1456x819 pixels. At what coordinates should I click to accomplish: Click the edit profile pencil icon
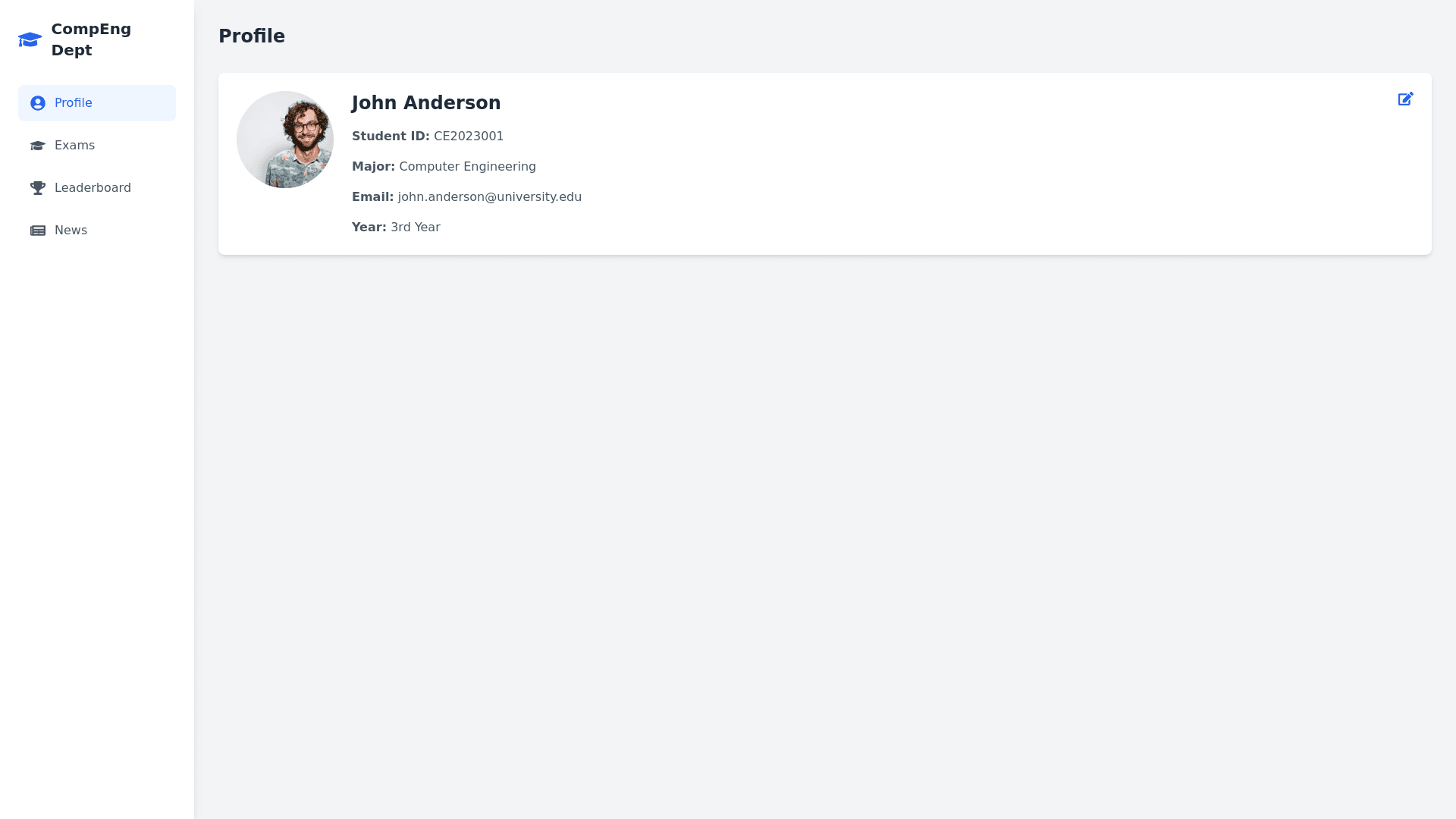click(1405, 99)
